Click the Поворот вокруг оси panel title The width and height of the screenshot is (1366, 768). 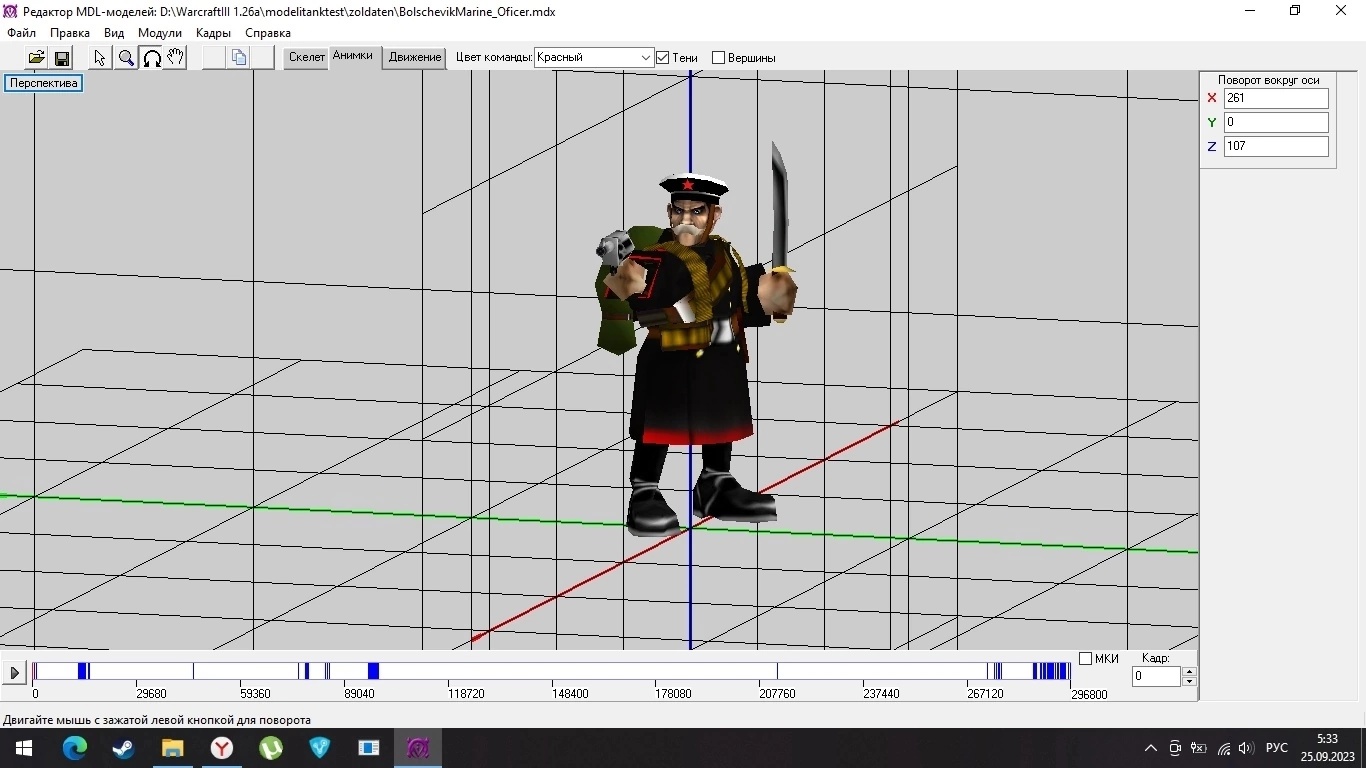coord(1268,80)
